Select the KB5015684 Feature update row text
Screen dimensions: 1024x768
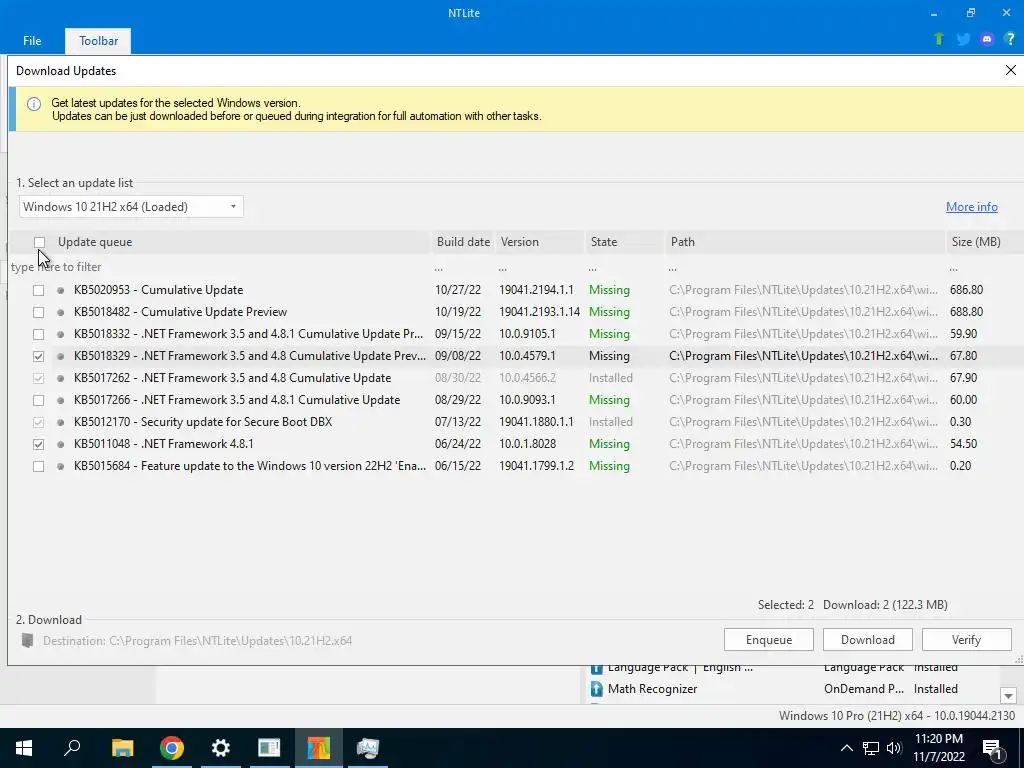pos(250,466)
